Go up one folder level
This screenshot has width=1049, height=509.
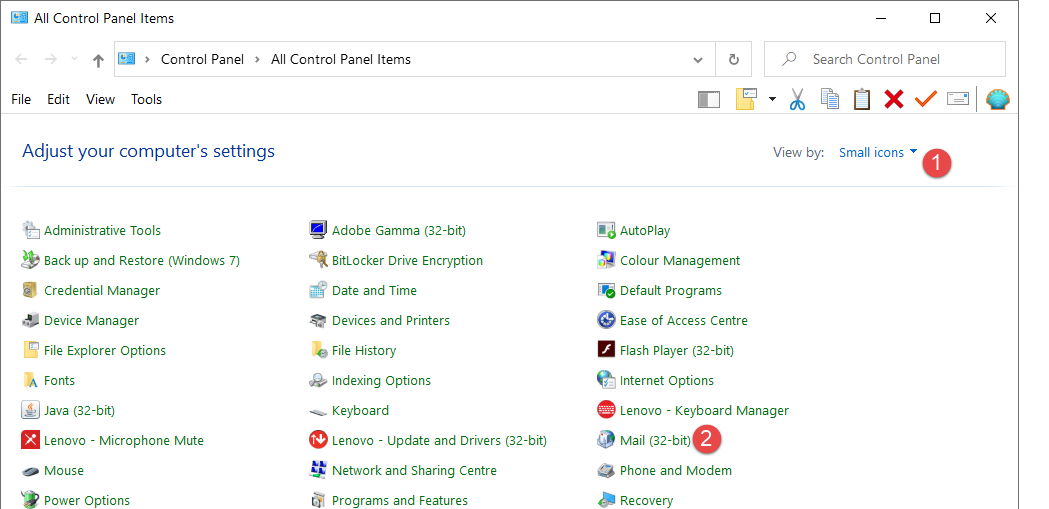click(98, 60)
